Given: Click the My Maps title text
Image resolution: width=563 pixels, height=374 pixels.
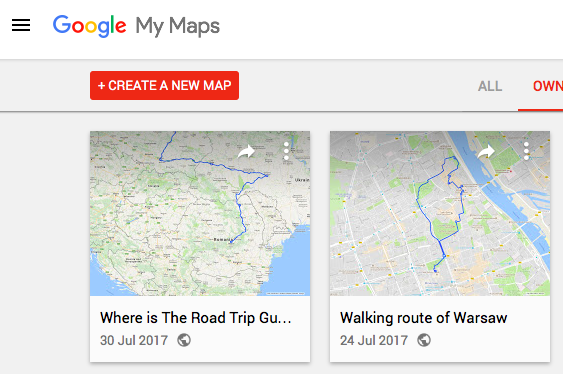Looking at the screenshot, I should 177,27.
